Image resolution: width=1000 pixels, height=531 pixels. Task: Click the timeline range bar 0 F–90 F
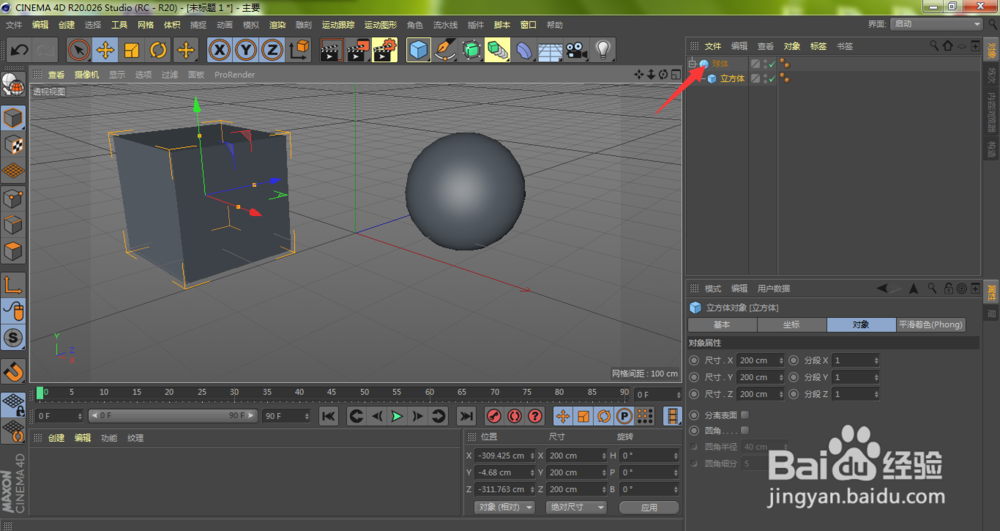172,416
